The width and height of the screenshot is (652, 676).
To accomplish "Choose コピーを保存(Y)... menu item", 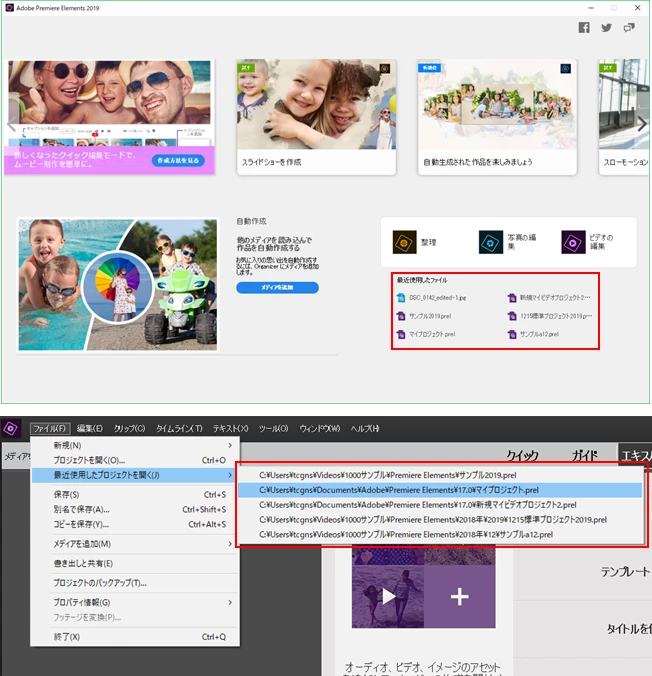I will pyautogui.click(x=135, y=524).
